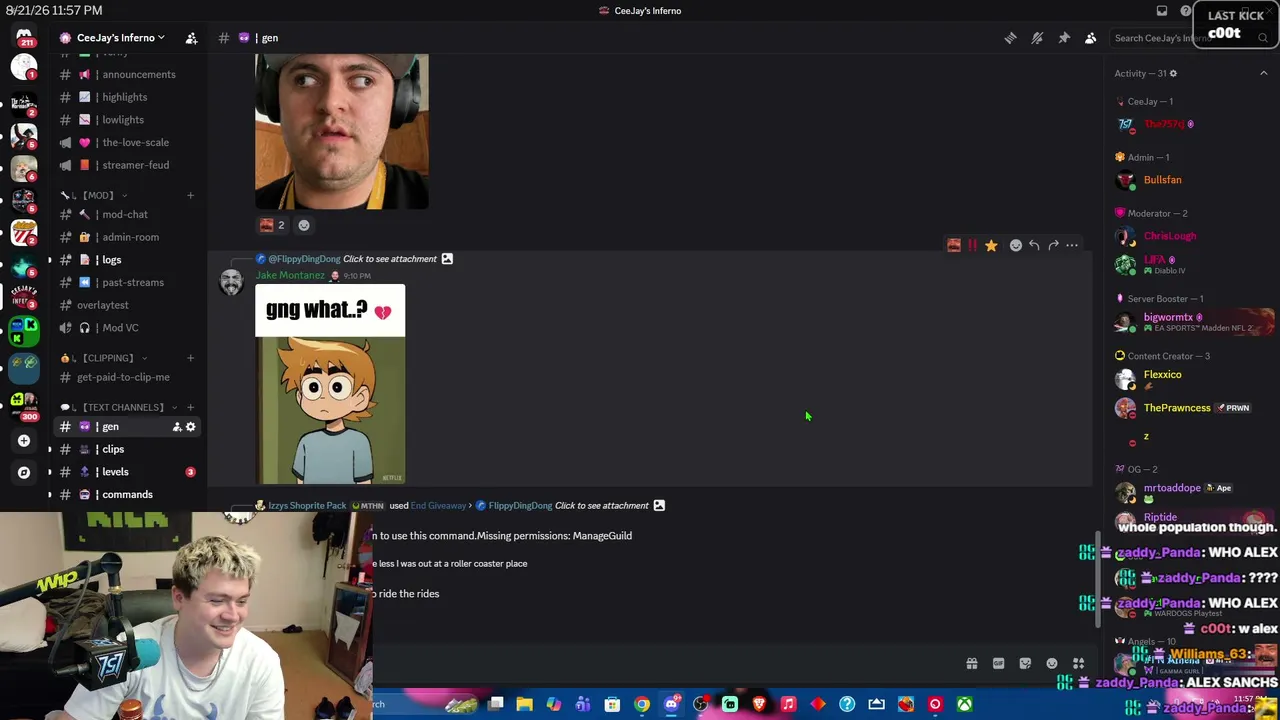
Task: Collapse the MOD channel category
Action: click(x=97, y=195)
